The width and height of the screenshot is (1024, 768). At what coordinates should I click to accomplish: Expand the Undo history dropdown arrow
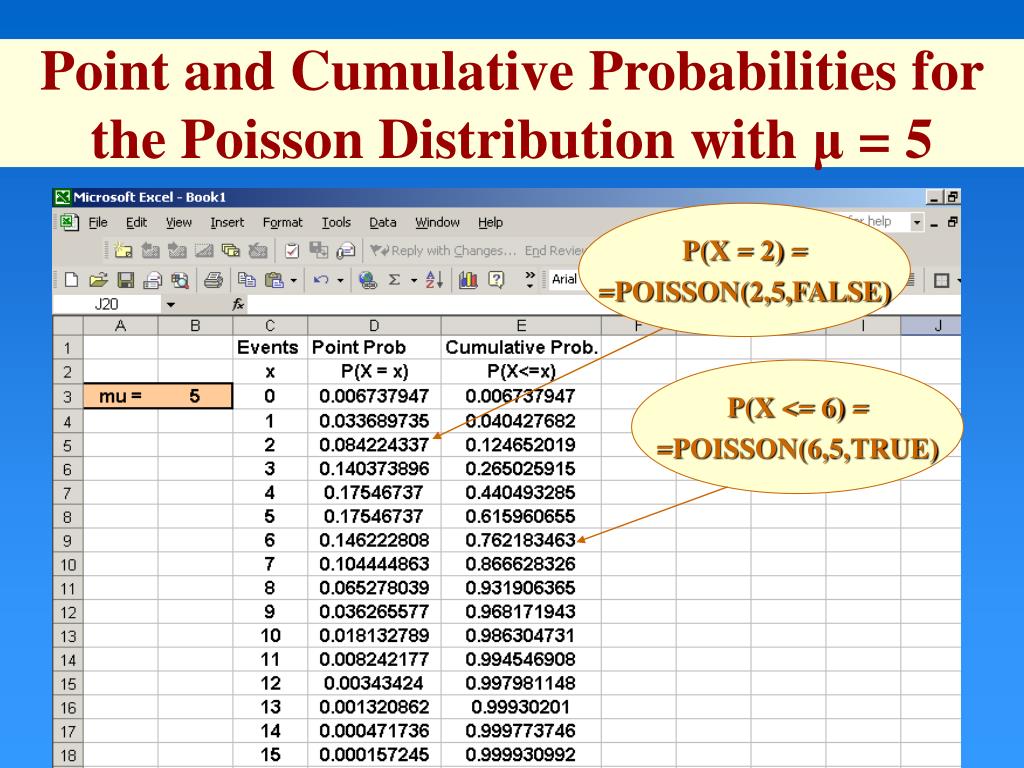(x=340, y=281)
